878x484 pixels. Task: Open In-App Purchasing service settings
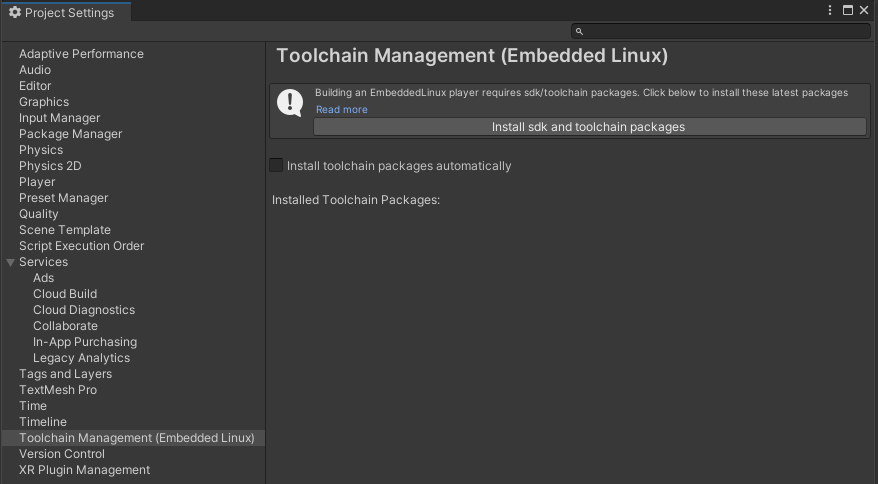click(85, 342)
